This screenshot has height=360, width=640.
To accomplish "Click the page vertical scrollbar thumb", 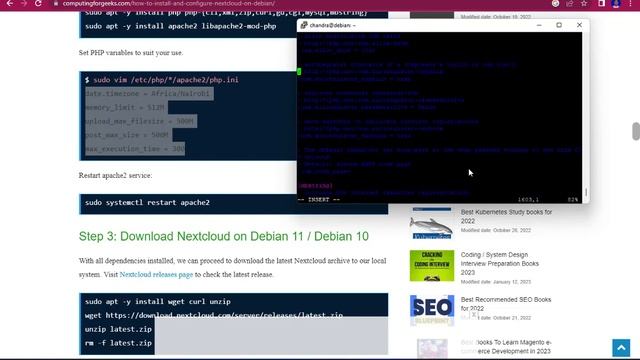I will point(636,131).
